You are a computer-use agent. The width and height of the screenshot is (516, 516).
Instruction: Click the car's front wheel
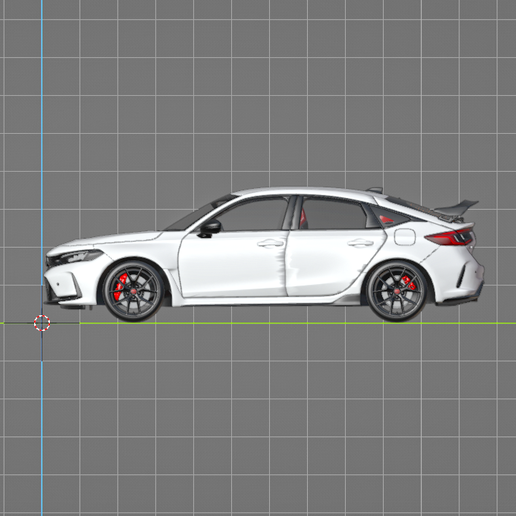click(x=134, y=291)
